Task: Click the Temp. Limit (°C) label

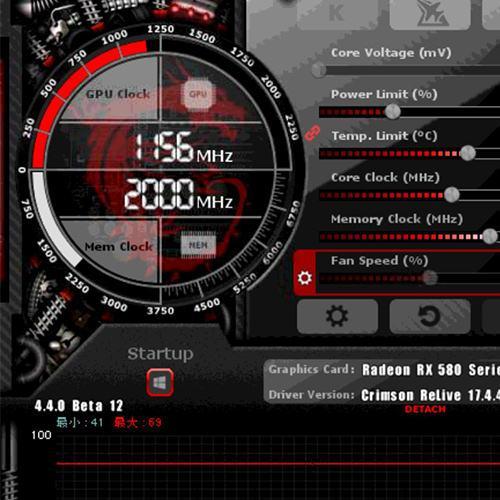Action: (x=384, y=136)
